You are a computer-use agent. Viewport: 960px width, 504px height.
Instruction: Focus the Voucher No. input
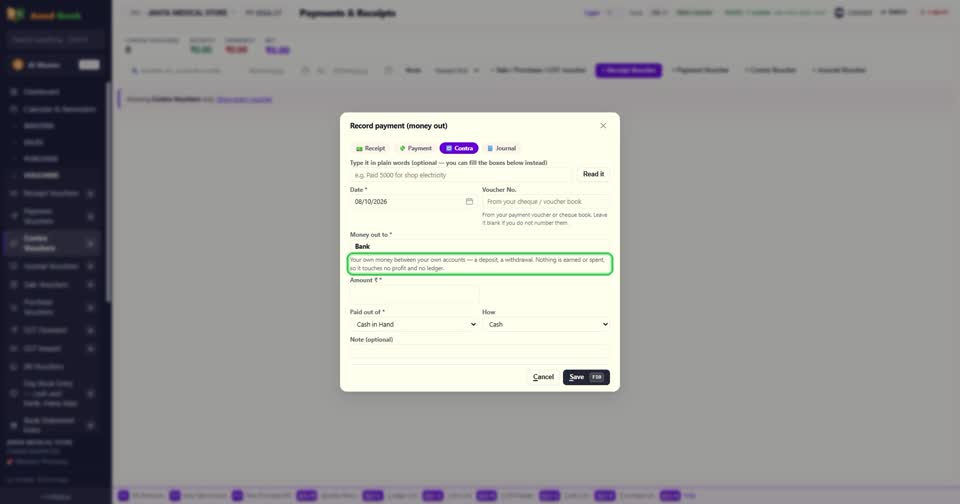click(x=546, y=201)
